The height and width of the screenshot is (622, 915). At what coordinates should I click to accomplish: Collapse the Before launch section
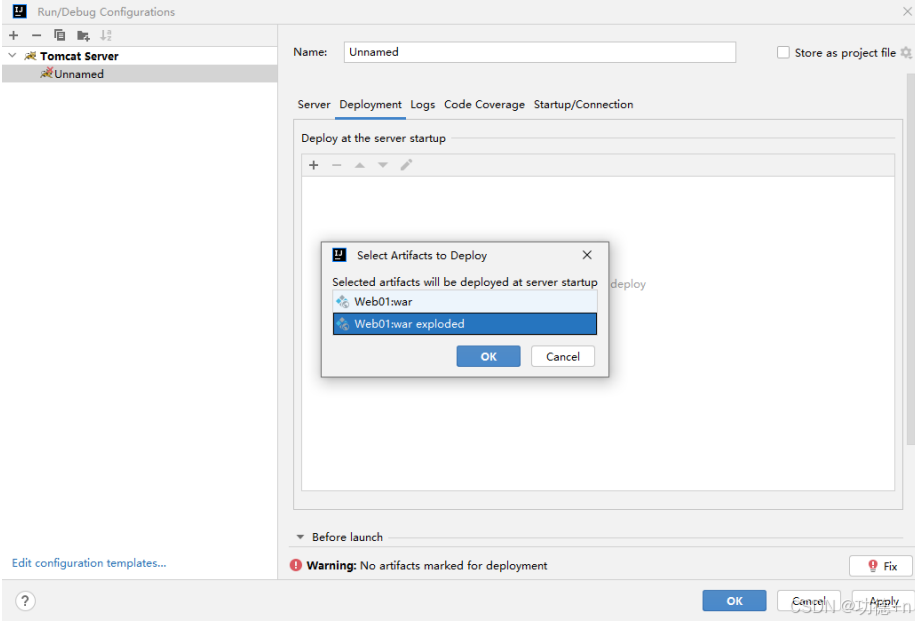300,537
